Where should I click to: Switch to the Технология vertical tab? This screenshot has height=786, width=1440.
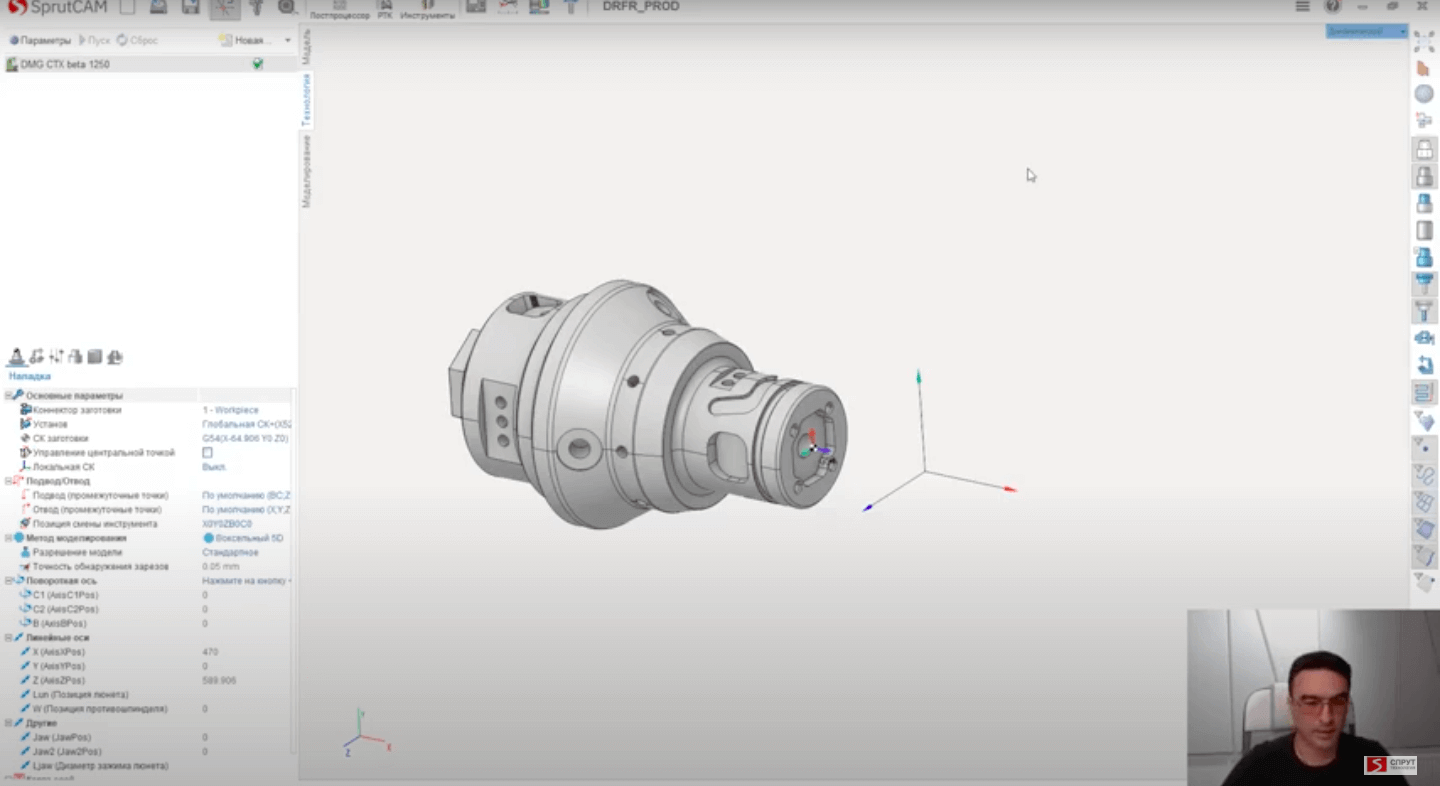pyautogui.click(x=307, y=99)
